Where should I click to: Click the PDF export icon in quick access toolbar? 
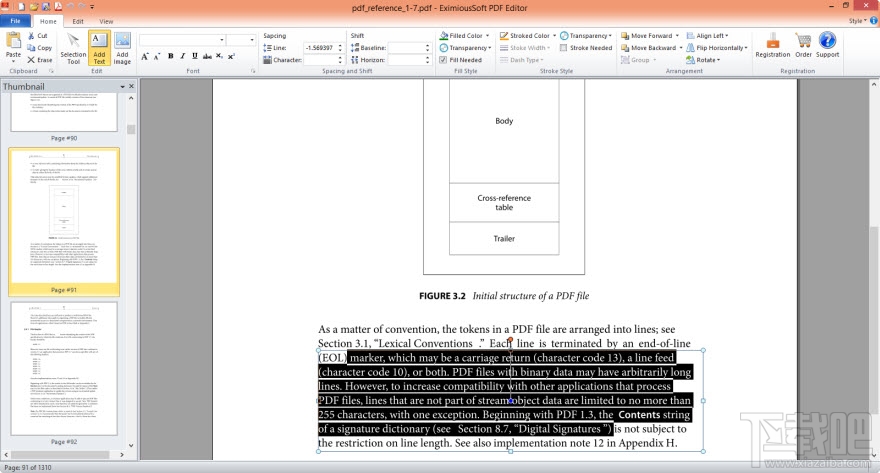click(58, 7)
